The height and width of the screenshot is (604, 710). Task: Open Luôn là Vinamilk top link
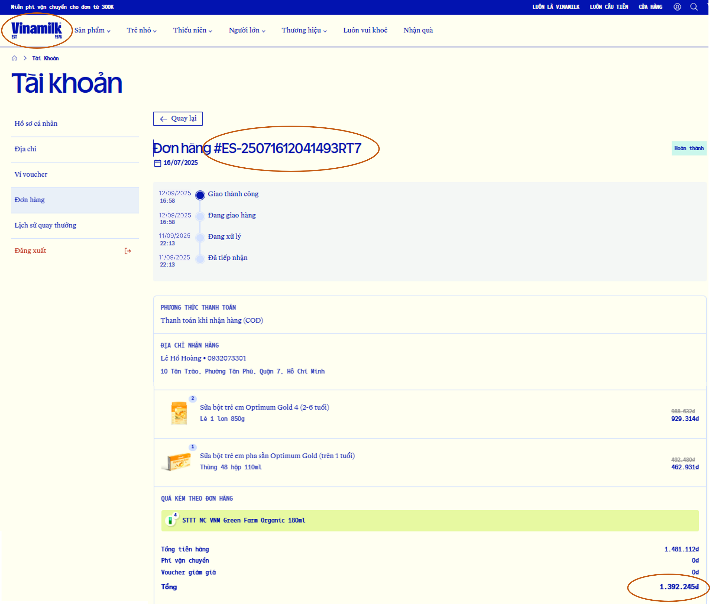coord(556,7)
